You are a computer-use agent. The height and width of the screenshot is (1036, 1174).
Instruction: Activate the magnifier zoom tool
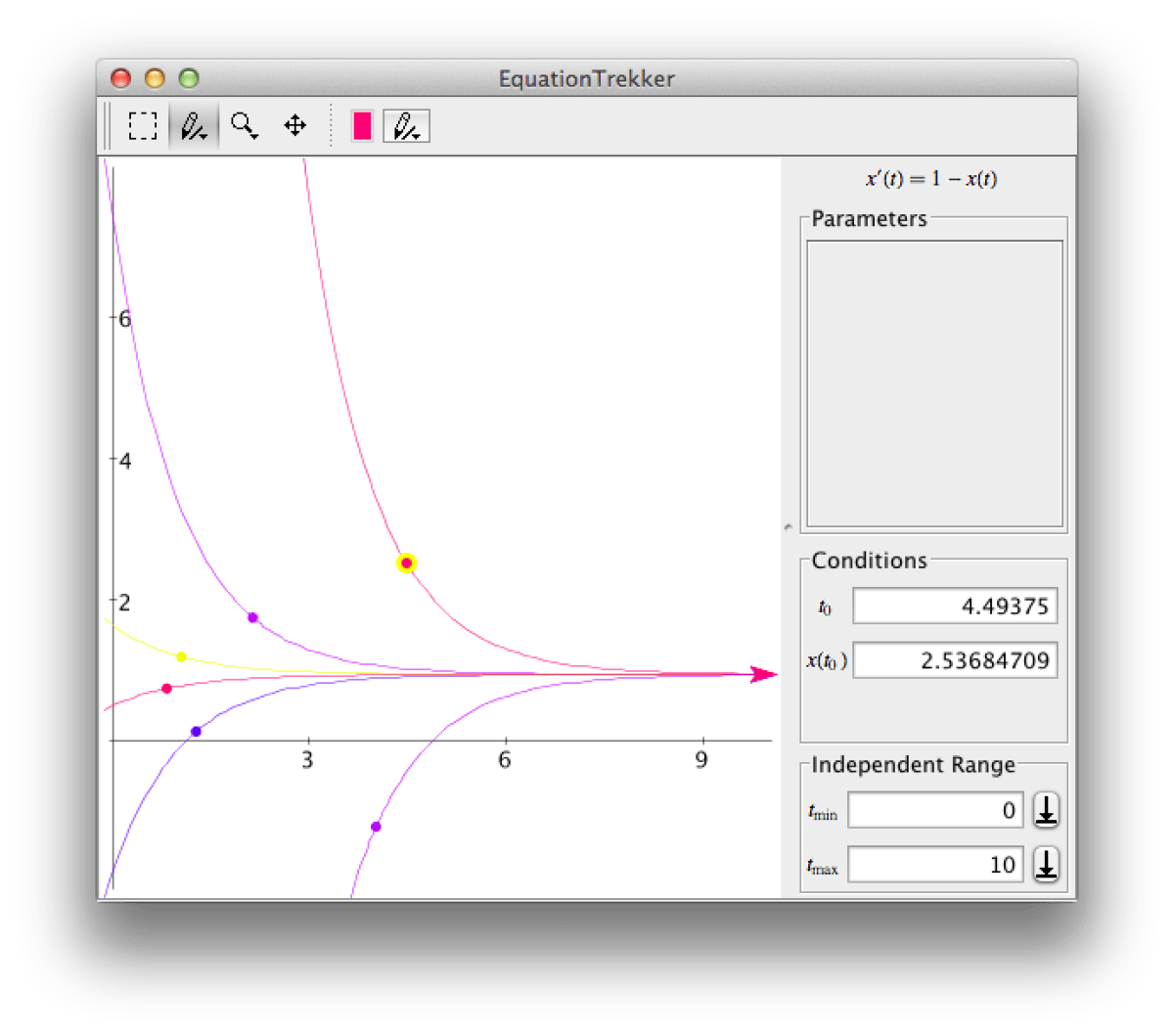pyautogui.click(x=245, y=126)
